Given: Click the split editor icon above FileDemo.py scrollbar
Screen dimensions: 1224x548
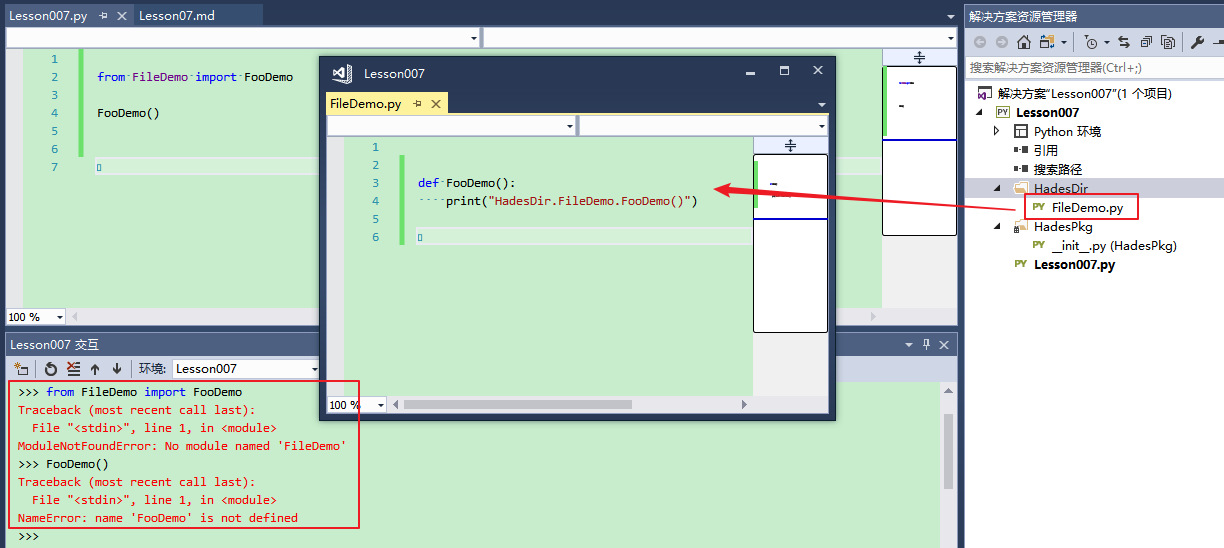Looking at the screenshot, I should [790, 146].
